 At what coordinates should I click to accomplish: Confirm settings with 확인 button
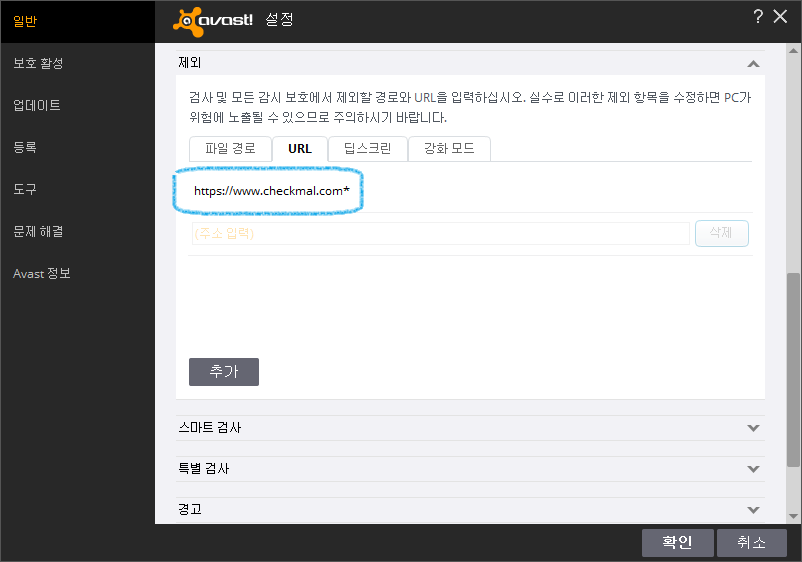[677, 543]
